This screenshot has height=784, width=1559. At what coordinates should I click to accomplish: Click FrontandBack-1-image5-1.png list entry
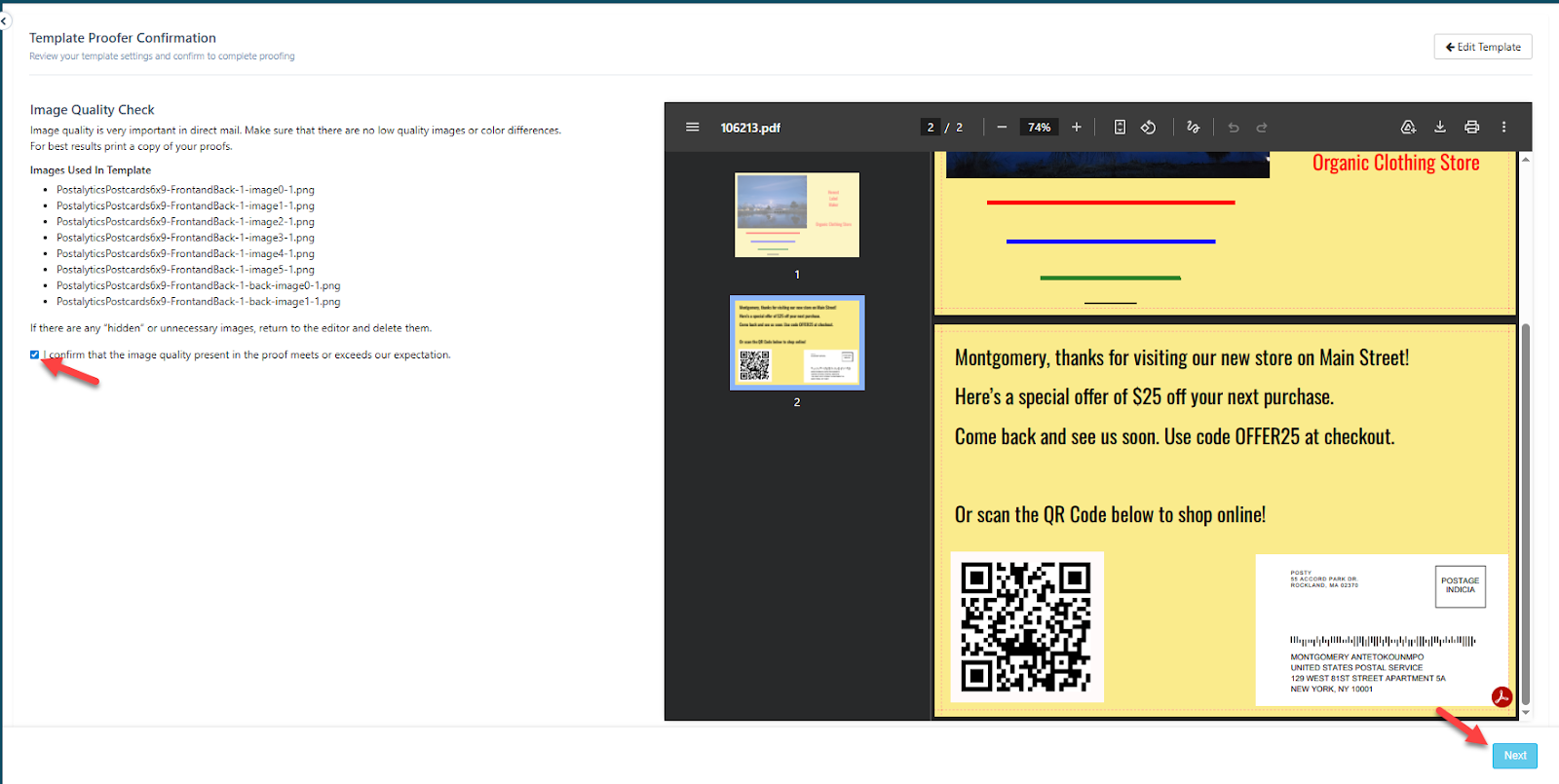click(x=185, y=270)
